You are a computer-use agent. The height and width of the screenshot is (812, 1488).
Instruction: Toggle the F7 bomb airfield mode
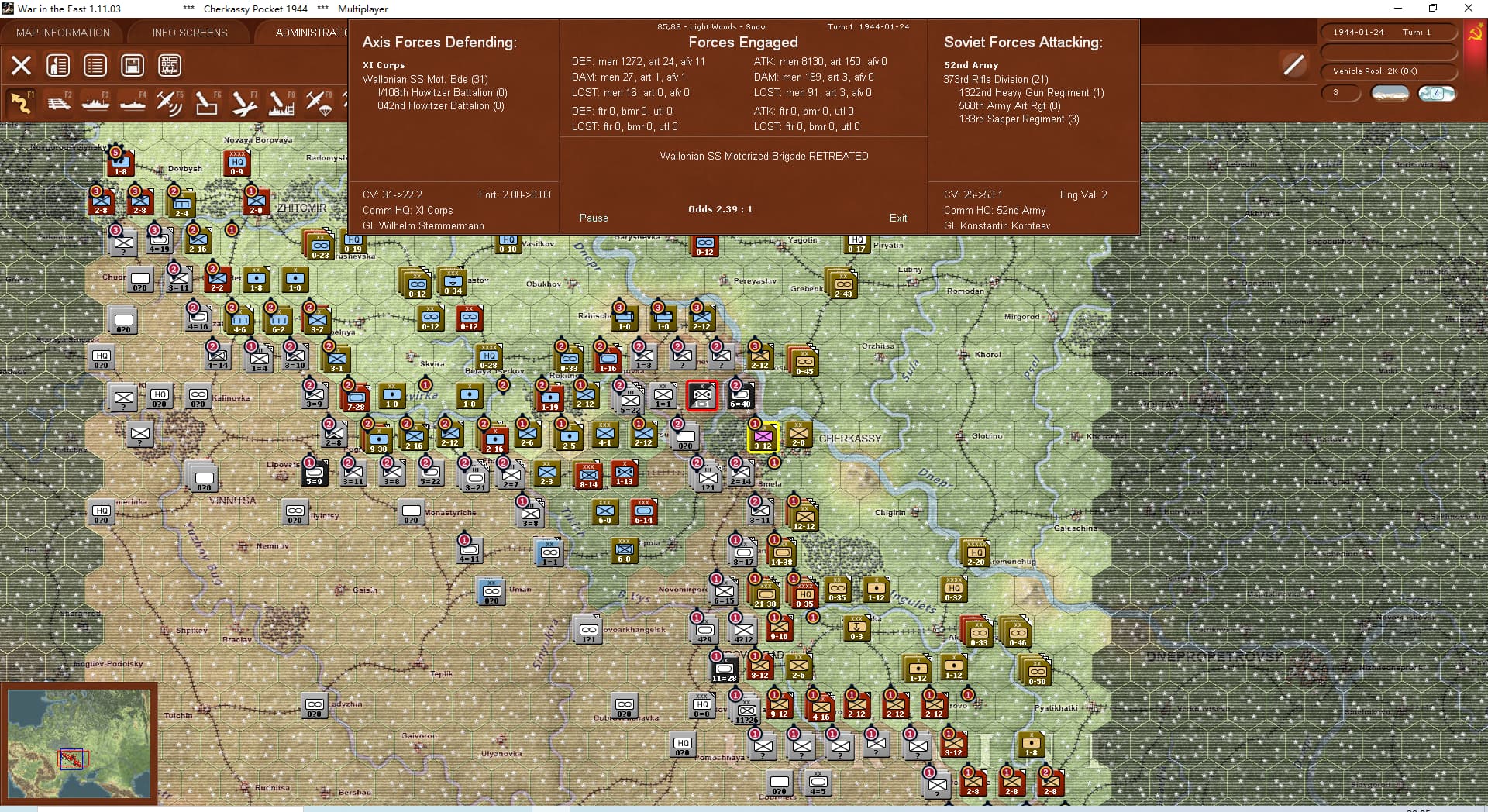click(244, 102)
